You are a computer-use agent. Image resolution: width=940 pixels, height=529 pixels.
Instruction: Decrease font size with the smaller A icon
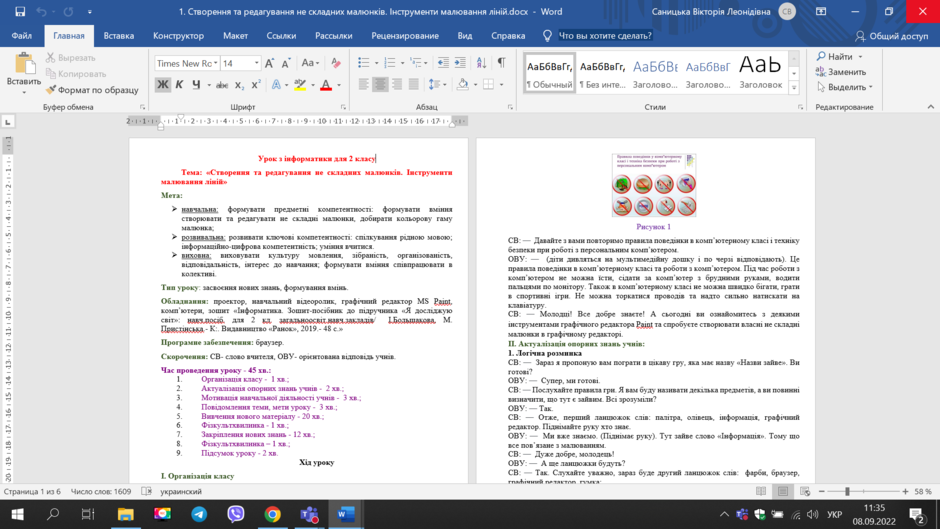click(286, 63)
